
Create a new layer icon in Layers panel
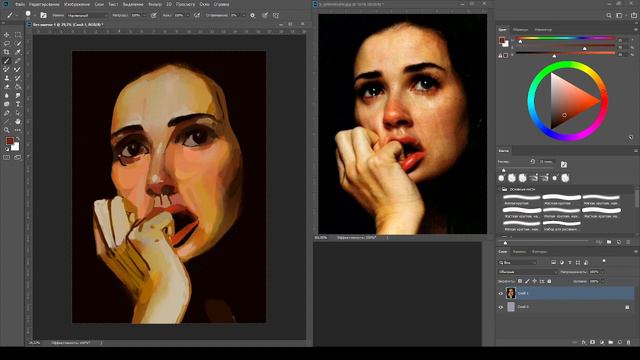[620, 342]
